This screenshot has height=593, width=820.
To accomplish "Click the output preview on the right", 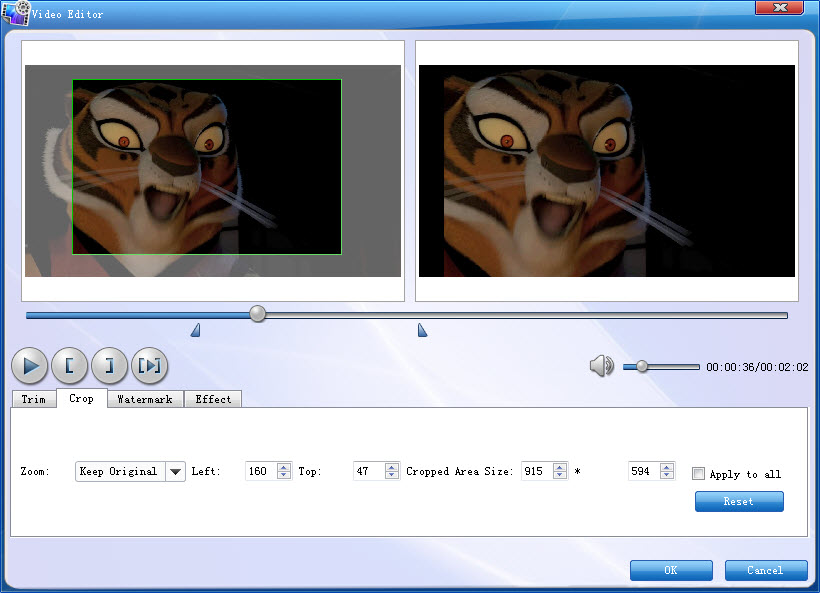I will tap(607, 171).
